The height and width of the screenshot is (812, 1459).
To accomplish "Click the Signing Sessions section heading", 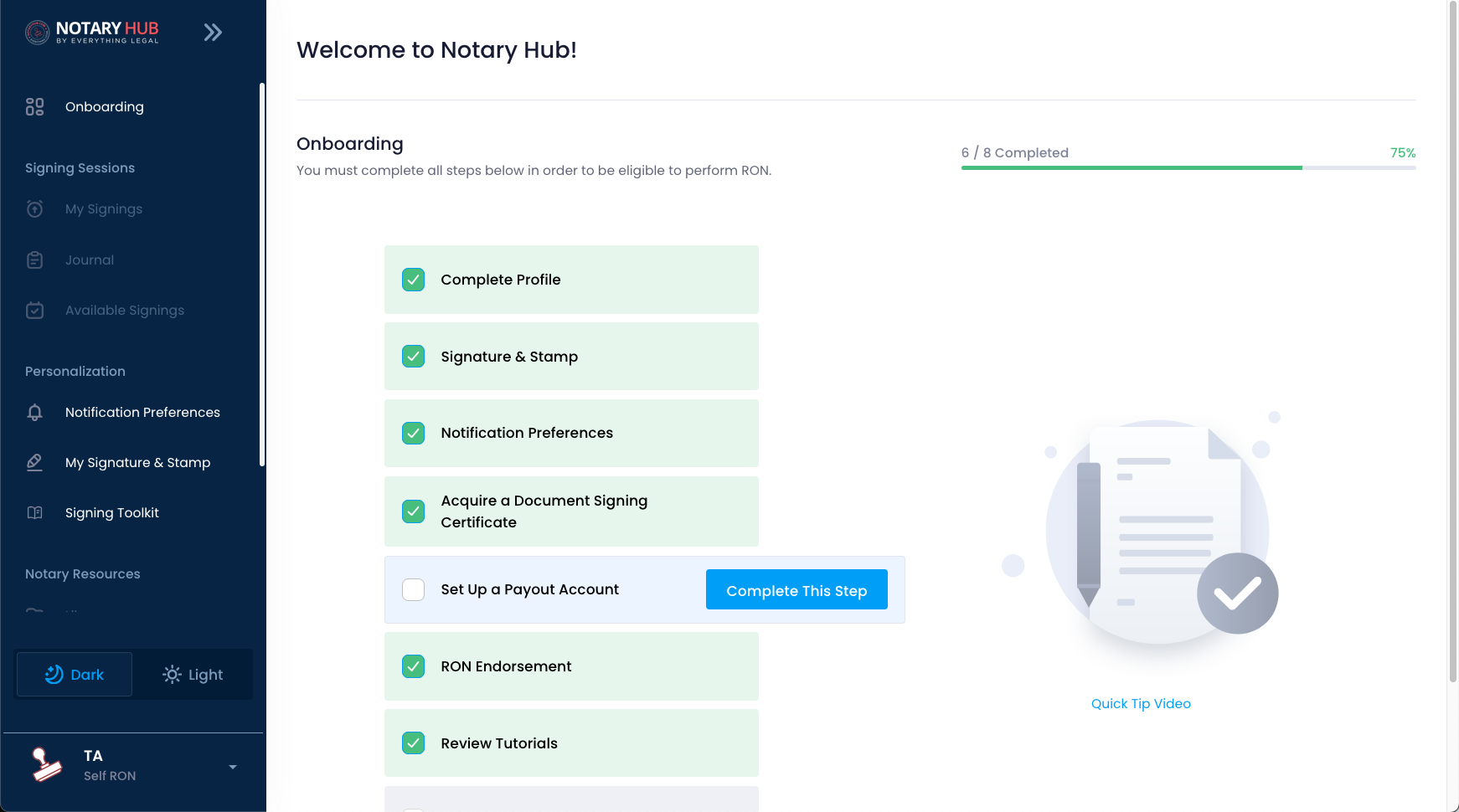I will (80, 168).
